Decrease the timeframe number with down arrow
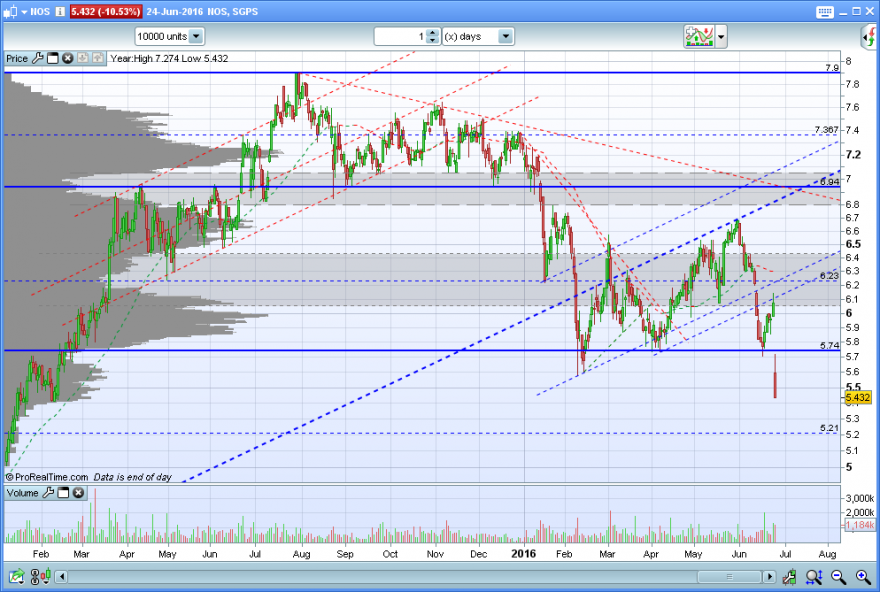880x592 pixels. pos(432,40)
